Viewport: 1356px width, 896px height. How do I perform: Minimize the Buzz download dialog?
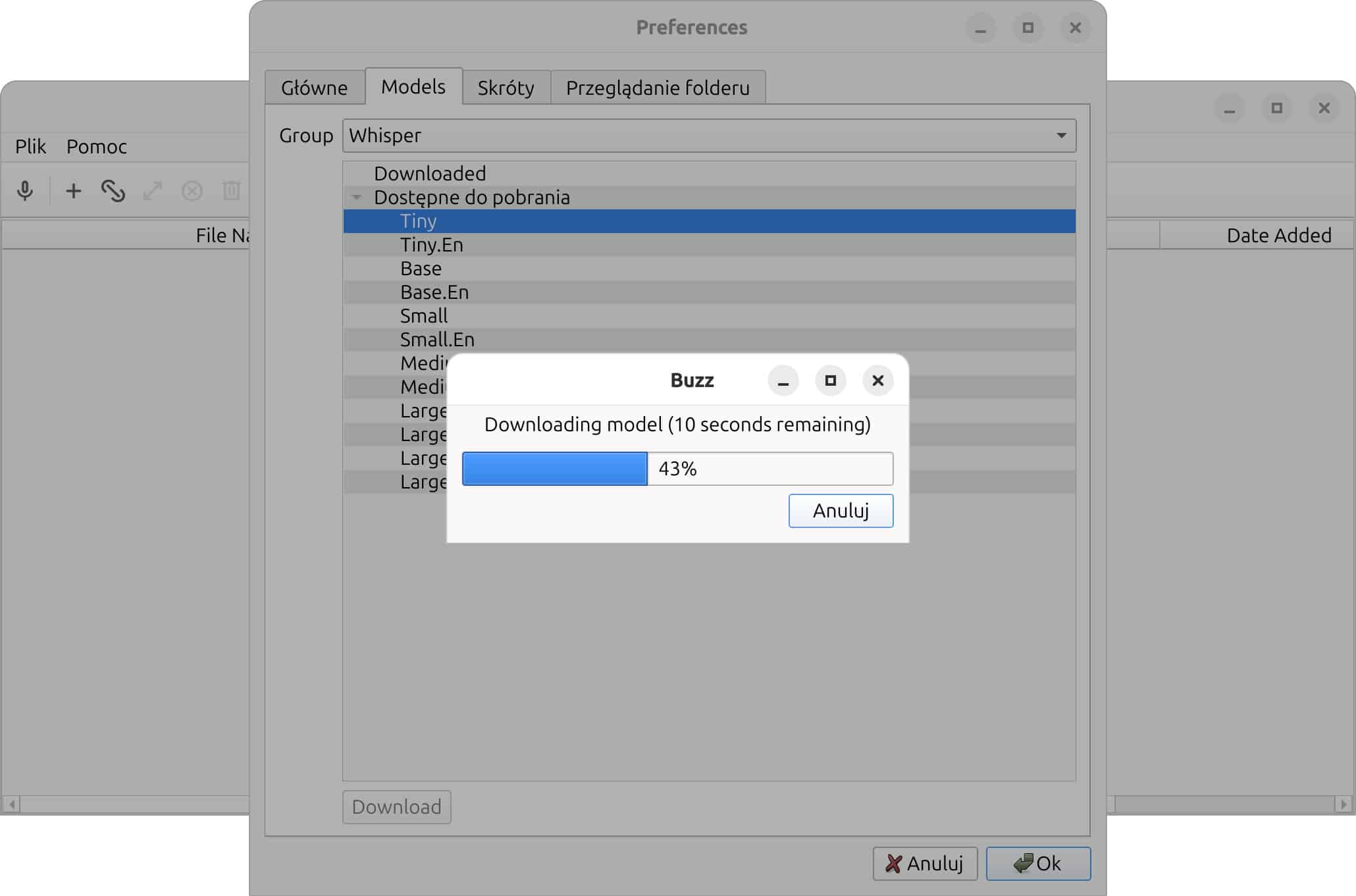783,381
